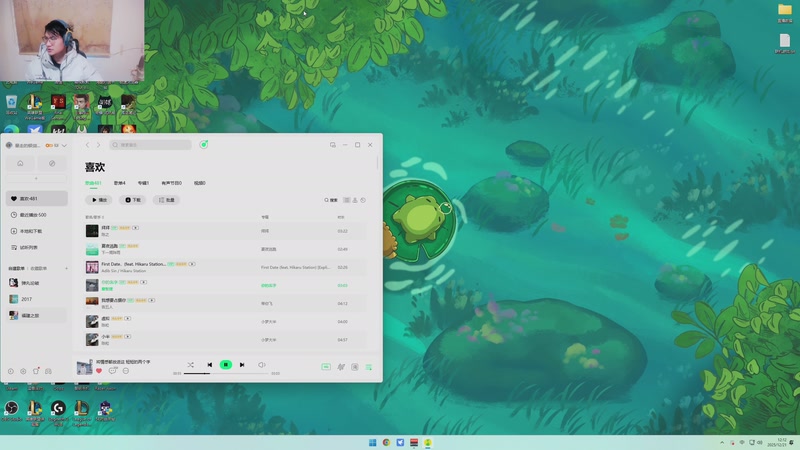Play MV for the 03:22 song
This screenshot has width=800, height=450.
point(135,228)
